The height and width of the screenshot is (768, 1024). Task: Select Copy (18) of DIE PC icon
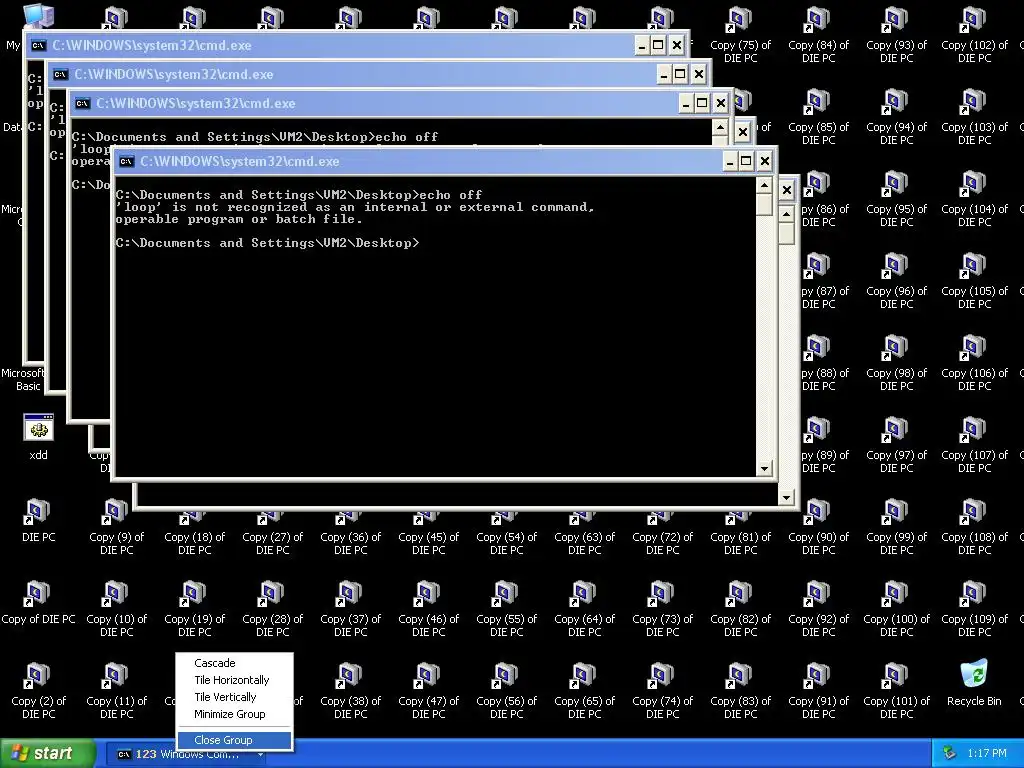pyautogui.click(x=194, y=534)
